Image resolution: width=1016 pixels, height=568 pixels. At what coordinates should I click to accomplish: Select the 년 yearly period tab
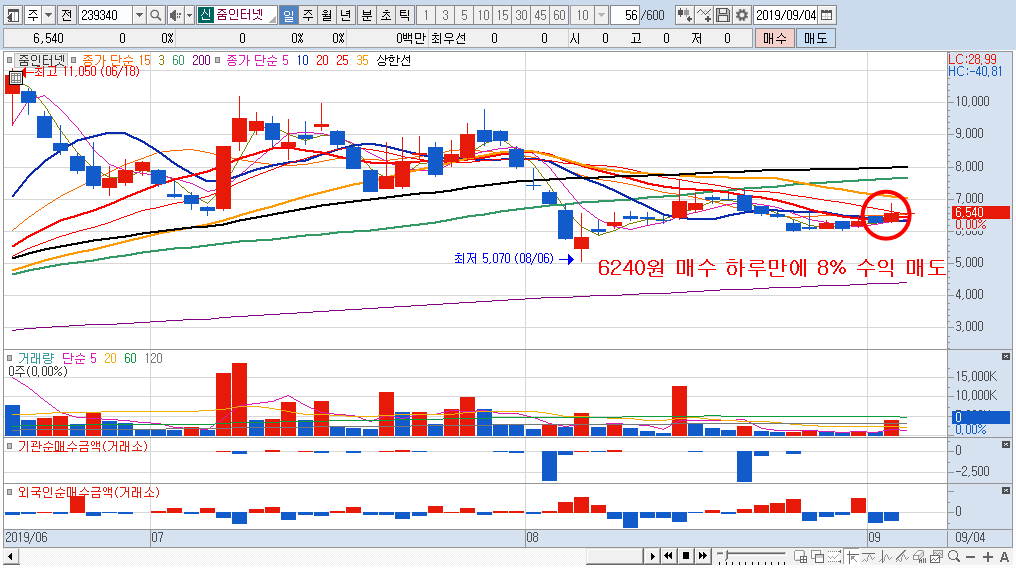(x=346, y=15)
